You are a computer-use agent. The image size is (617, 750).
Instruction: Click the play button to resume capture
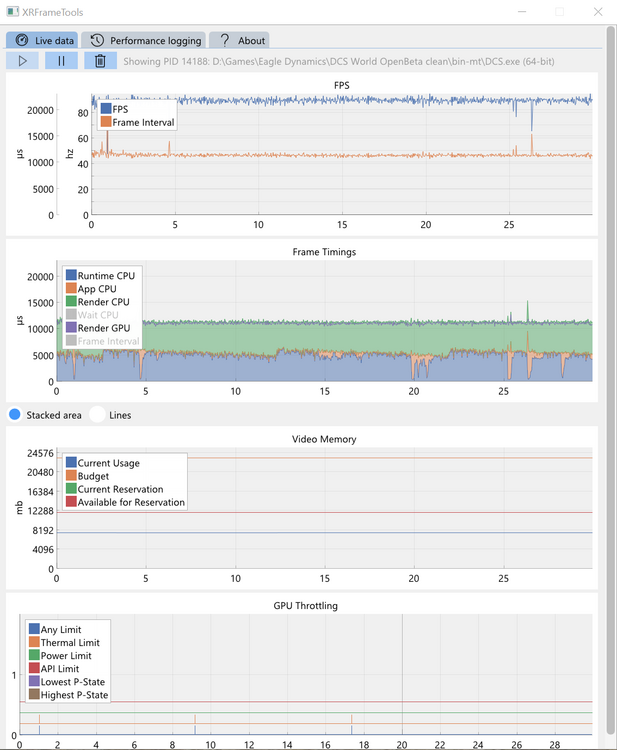tap(22, 61)
